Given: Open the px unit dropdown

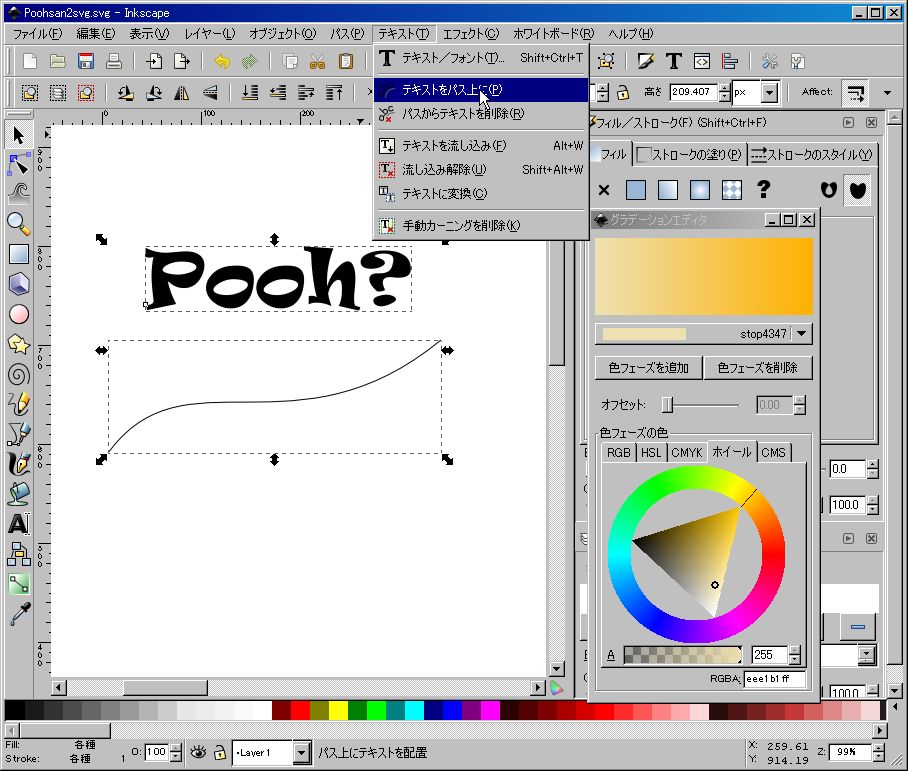Looking at the screenshot, I should click(768, 93).
